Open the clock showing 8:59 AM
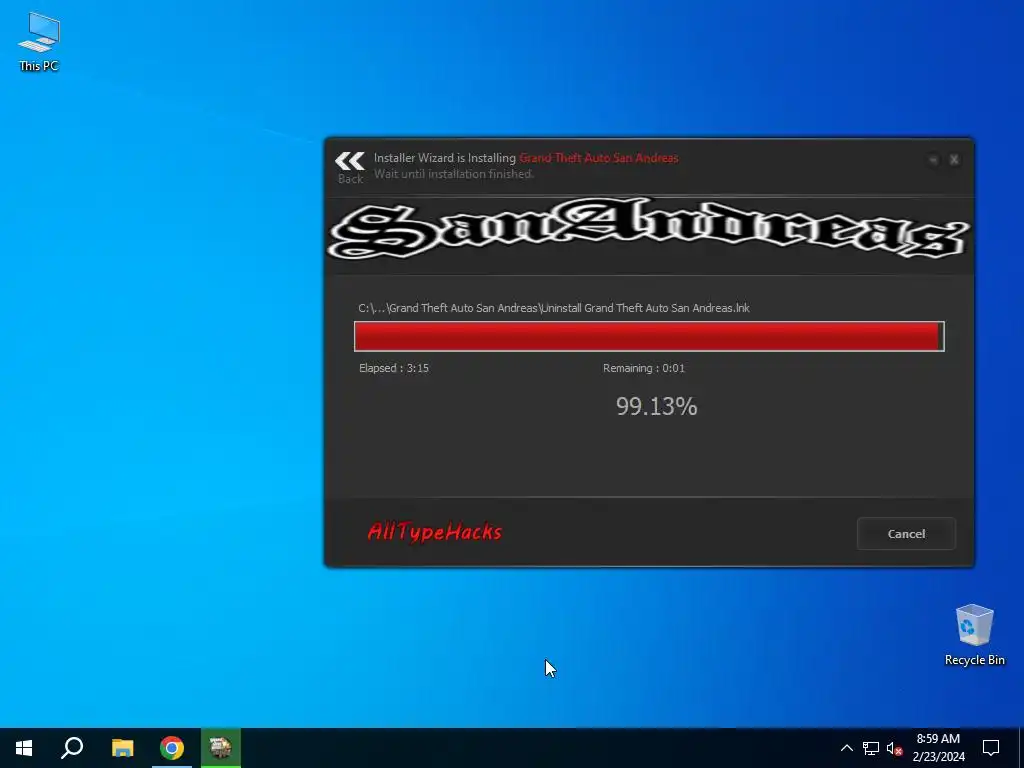Image resolution: width=1024 pixels, height=768 pixels. pos(938,748)
